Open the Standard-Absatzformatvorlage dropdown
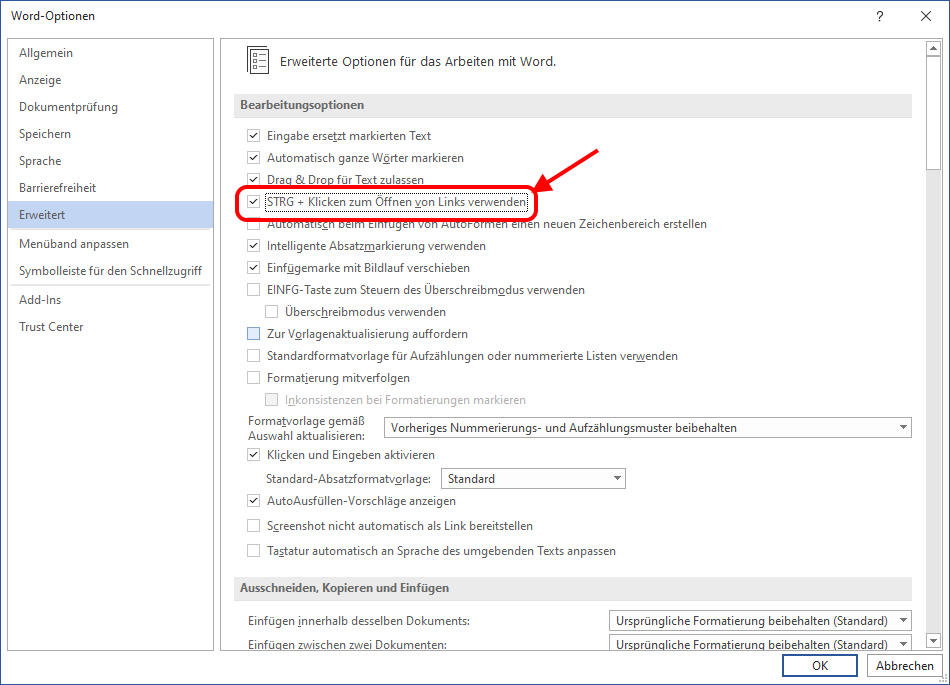The width and height of the screenshot is (950, 685). point(615,478)
